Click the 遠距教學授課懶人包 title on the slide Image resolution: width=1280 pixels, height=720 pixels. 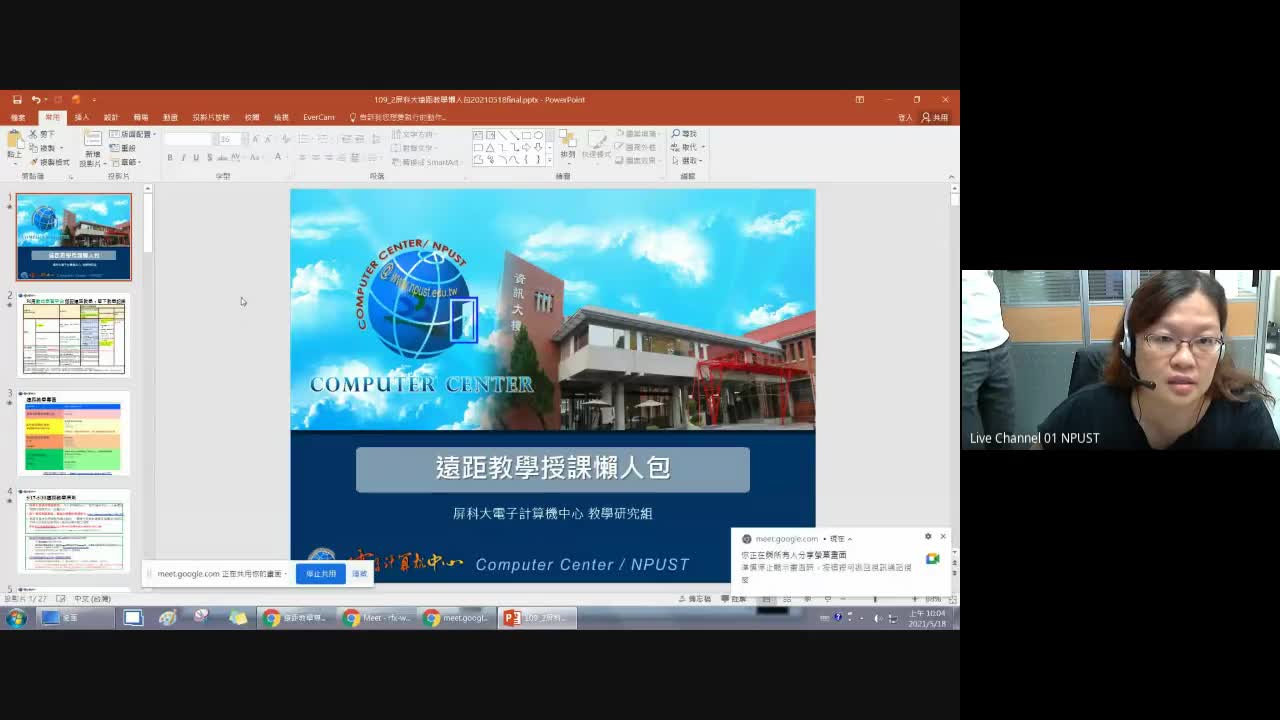point(553,468)
